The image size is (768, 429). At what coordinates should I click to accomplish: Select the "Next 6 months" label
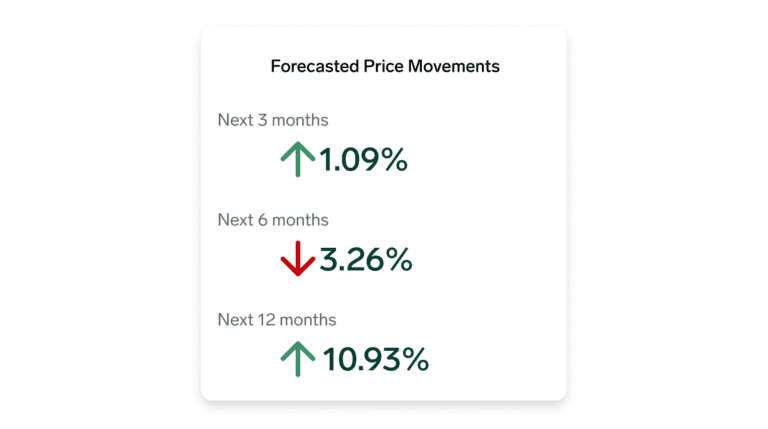273,220
